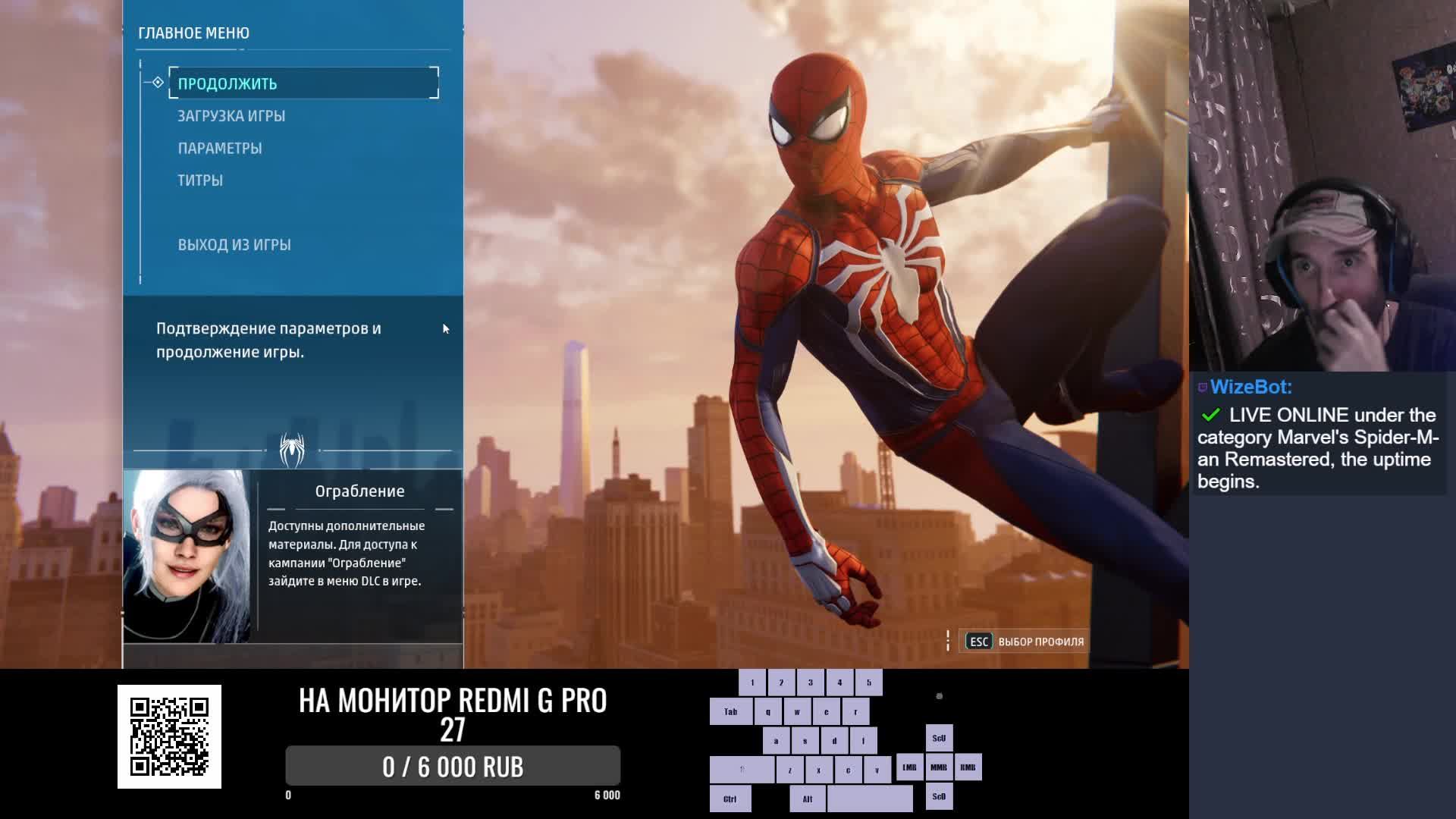Click the Ограбление DLC title heading
This screenshot has height=819, width=1456.
(x=359, y=491)
